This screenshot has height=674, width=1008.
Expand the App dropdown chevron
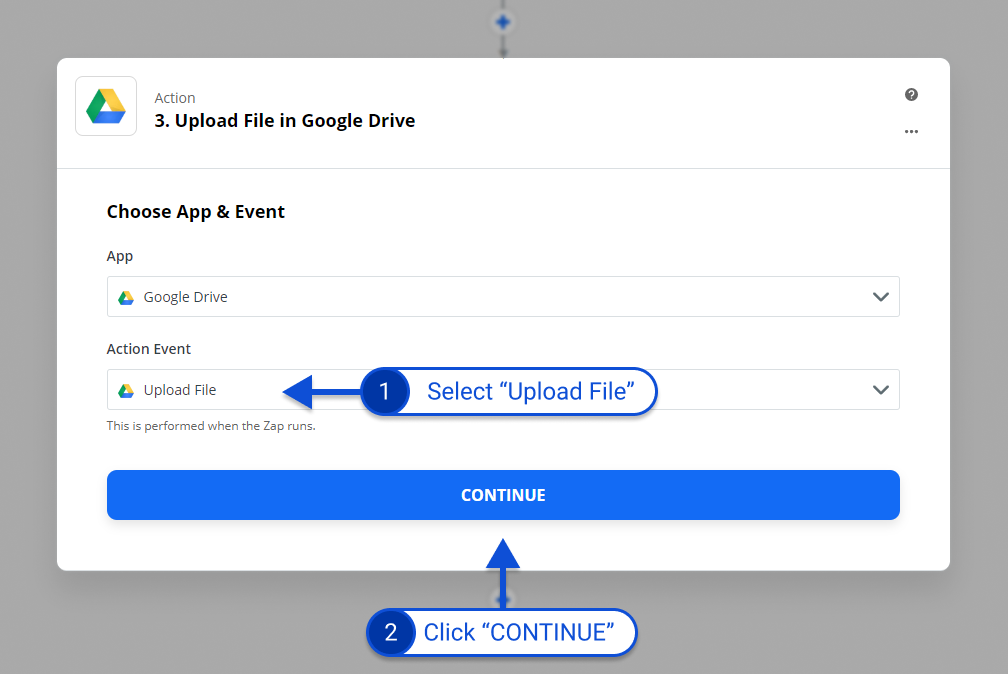[880, 297]
